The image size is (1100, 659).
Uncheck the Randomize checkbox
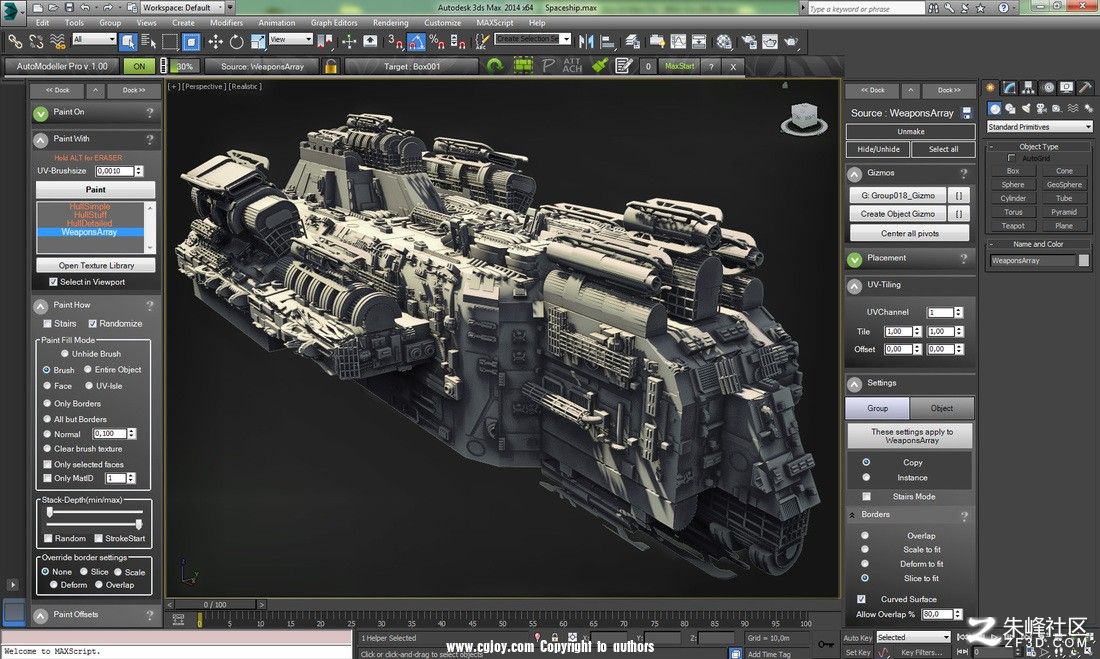pos(92,324)
